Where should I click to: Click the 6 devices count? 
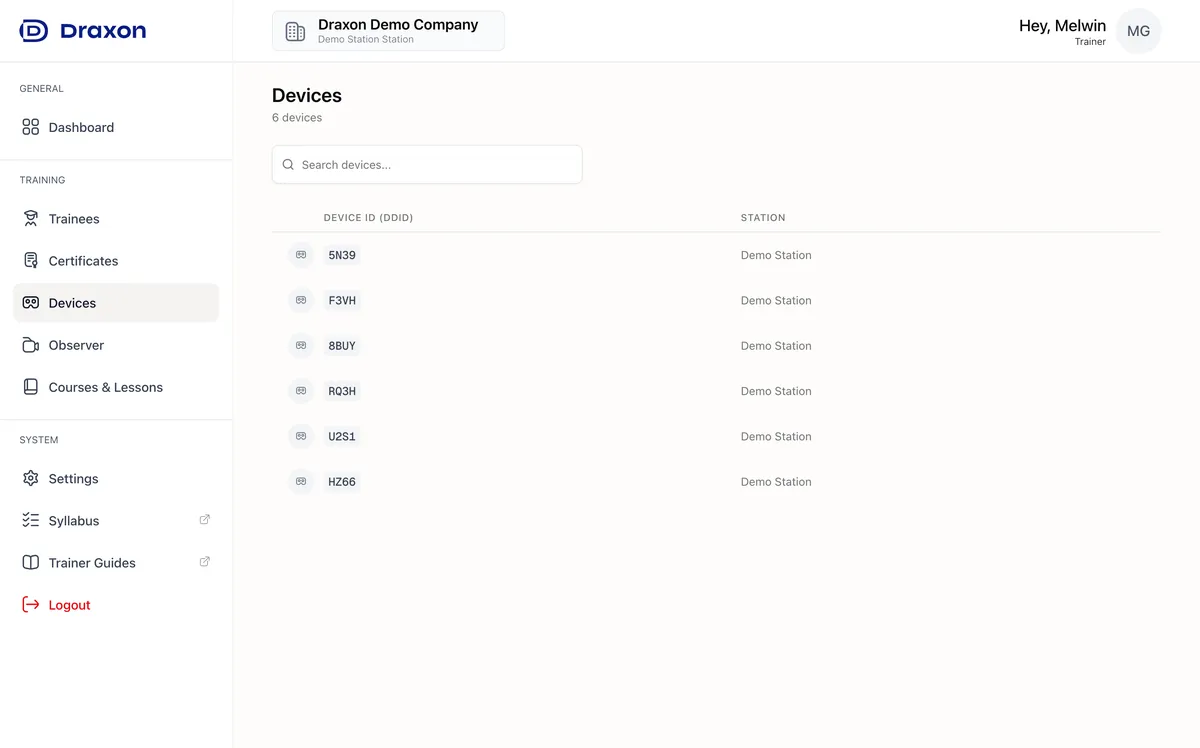297,118
